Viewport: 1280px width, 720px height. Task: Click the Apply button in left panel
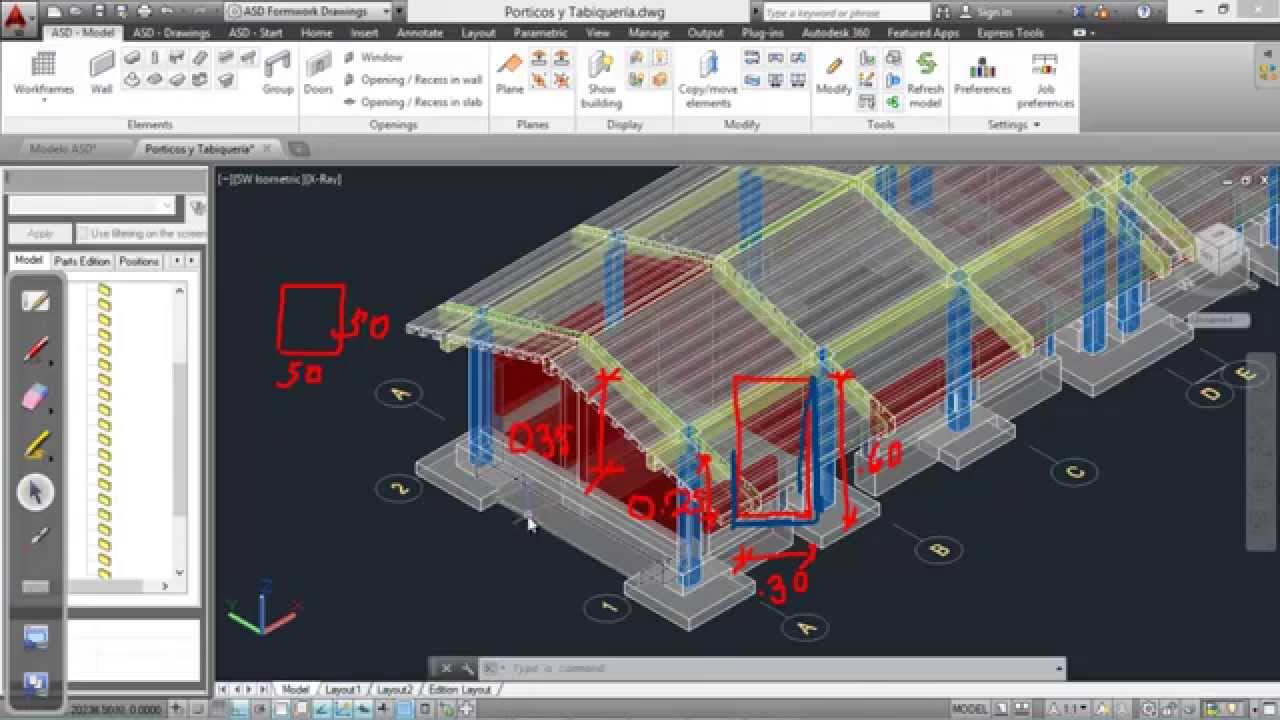click(40, 232)
